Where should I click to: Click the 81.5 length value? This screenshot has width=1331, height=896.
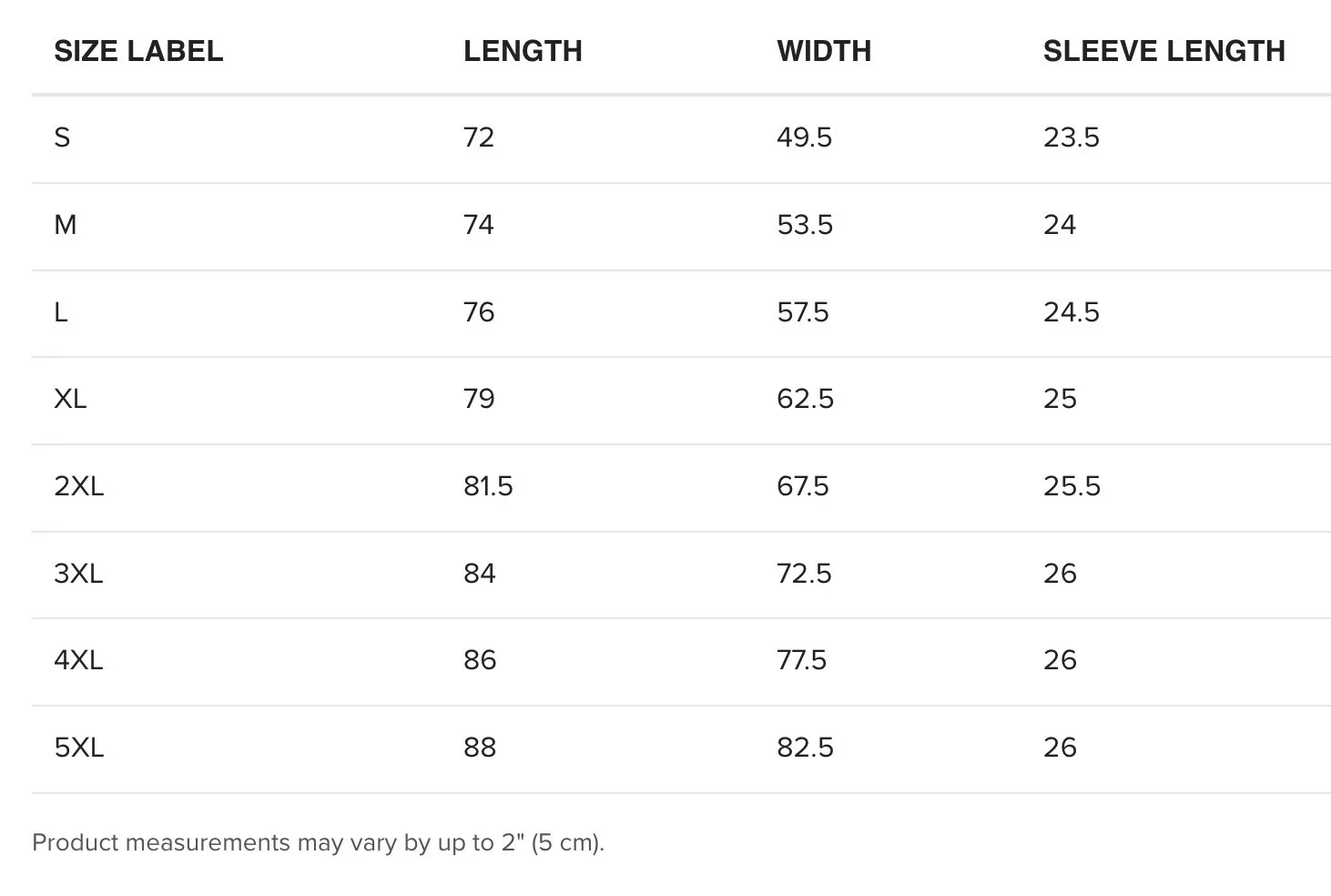pyautogui.click(x=488, y=486)
